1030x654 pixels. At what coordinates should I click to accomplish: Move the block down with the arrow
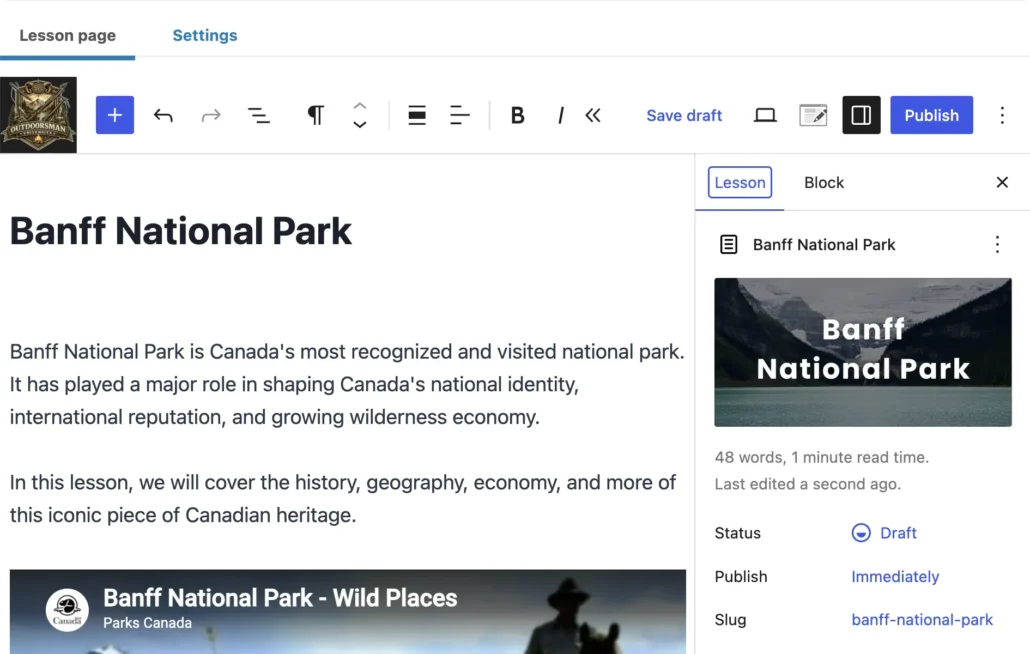pyautogui.click(x=359, y=124)
